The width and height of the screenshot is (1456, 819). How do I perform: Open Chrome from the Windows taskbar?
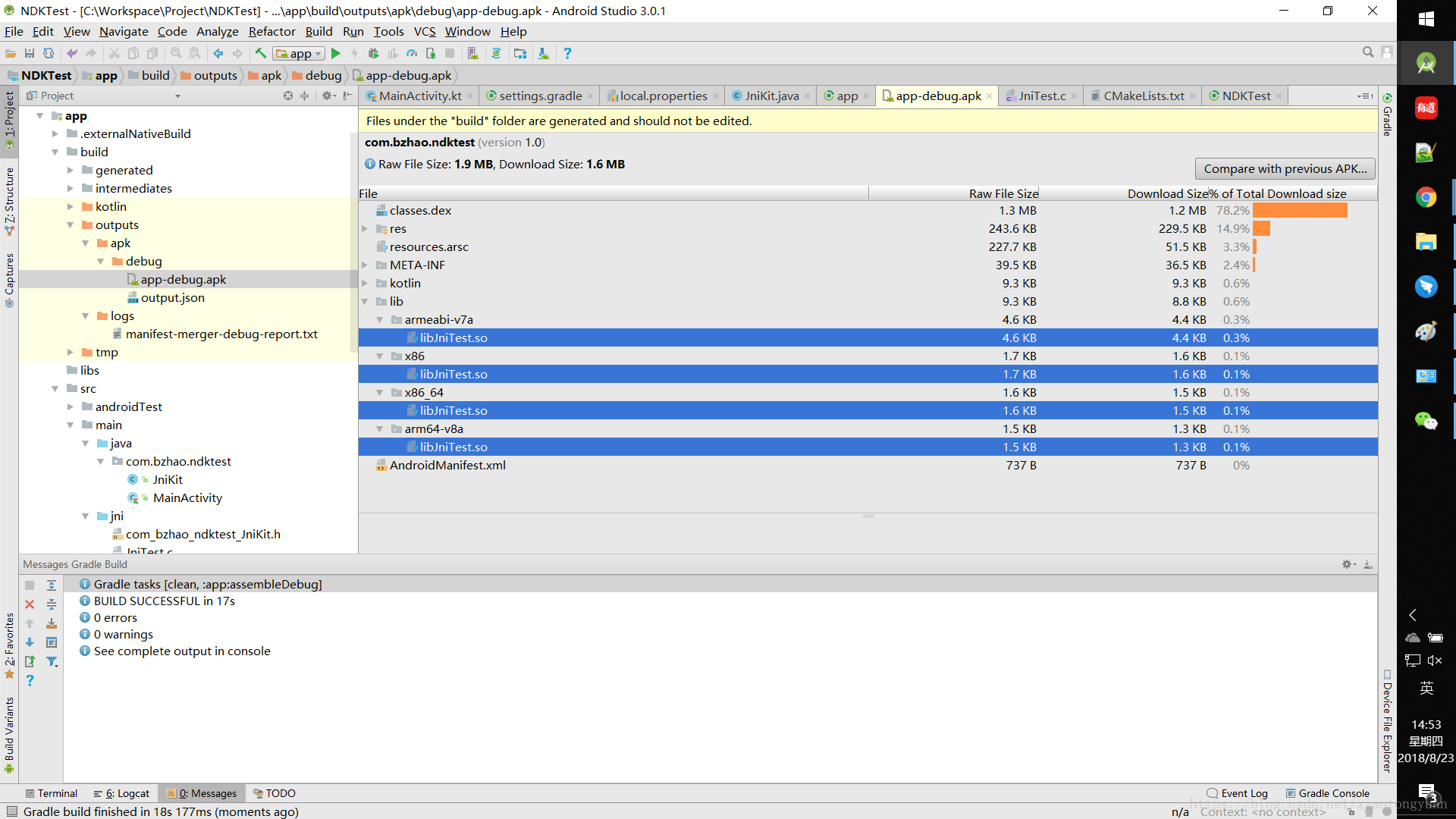coord(1426,197)
